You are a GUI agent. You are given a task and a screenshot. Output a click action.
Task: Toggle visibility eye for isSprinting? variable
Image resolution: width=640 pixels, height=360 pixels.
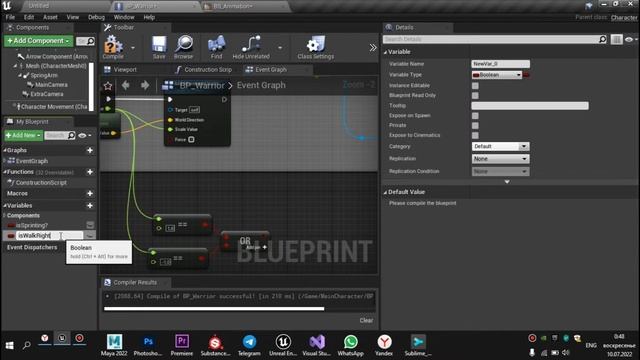[90, 225]
